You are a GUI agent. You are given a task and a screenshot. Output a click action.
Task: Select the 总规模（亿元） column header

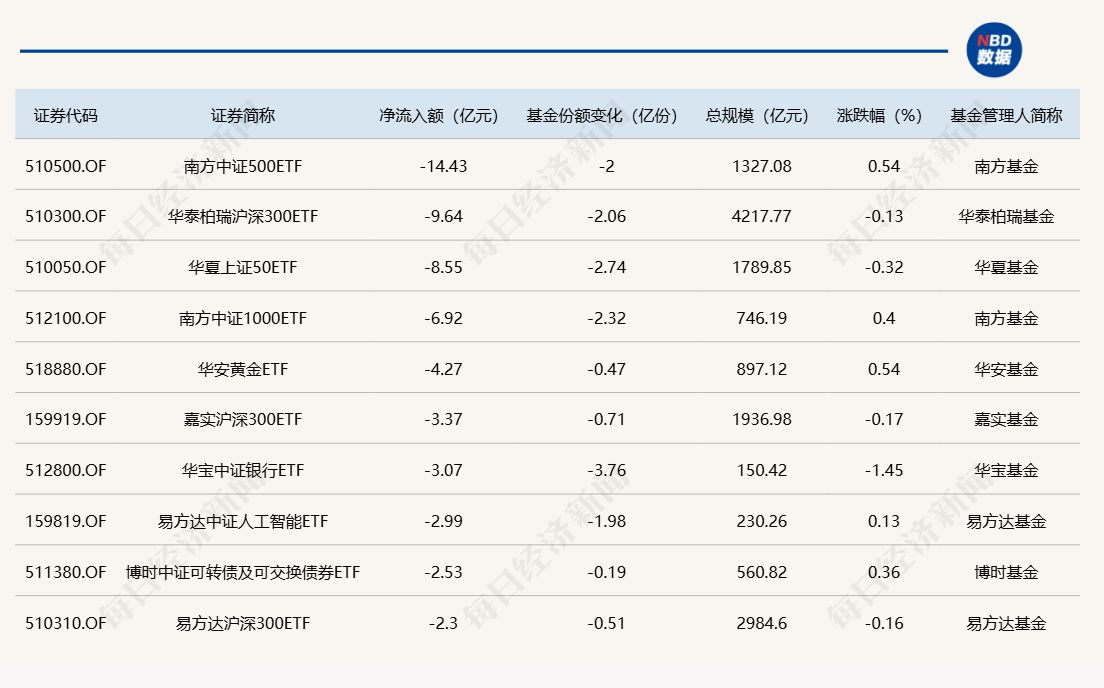coord(757,115)
